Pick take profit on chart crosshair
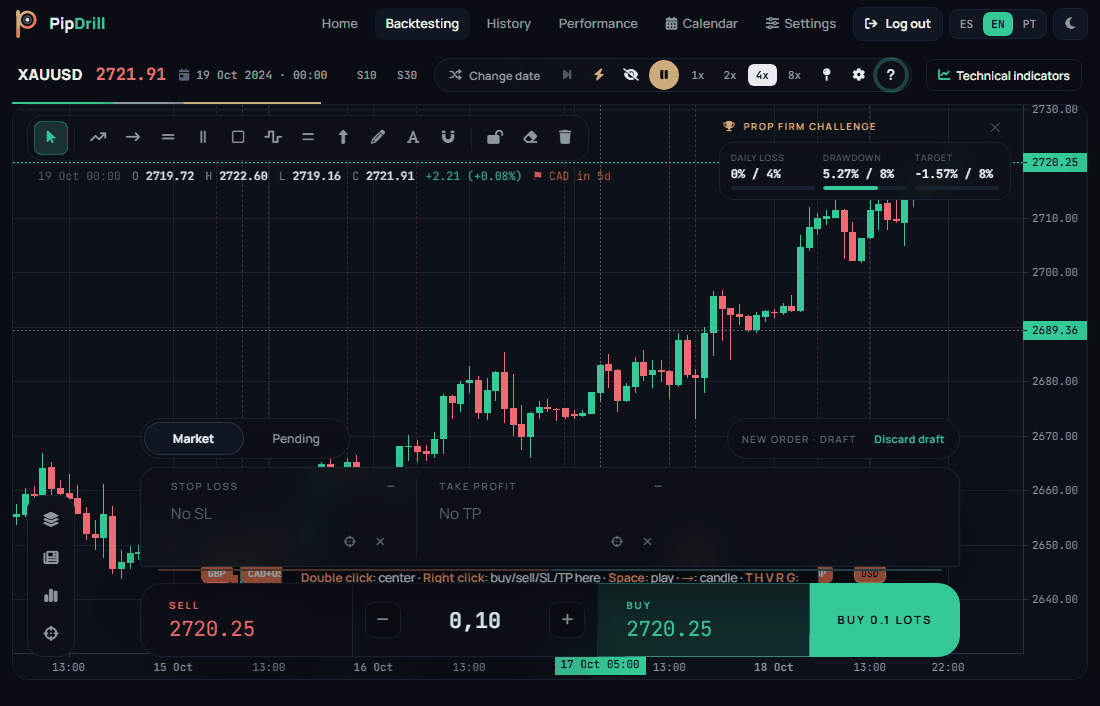Screen dimensions: 1100x706 [x=617, y=541]
